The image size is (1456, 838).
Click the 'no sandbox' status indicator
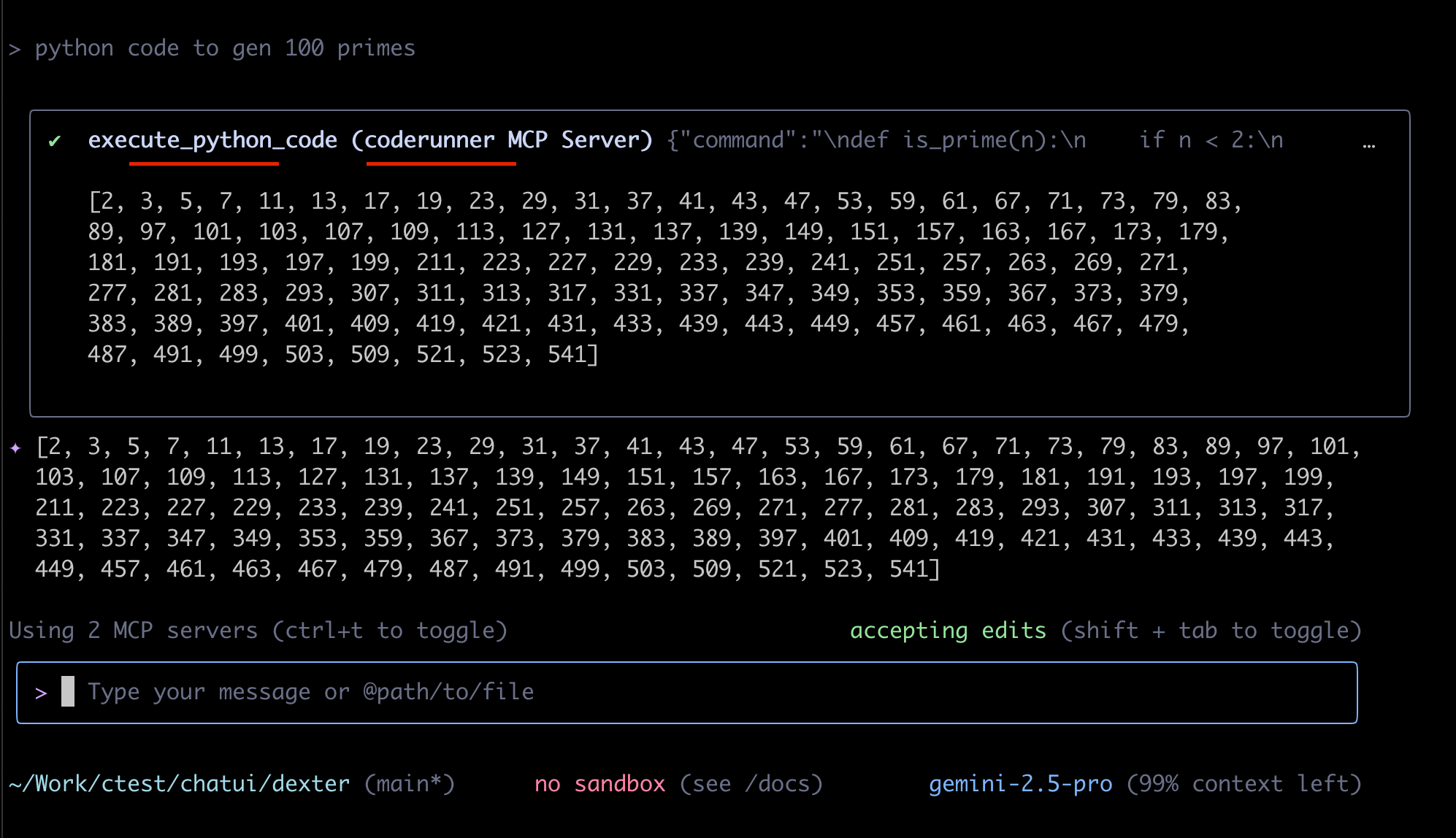pyautogui.click(x=599, y=784)
